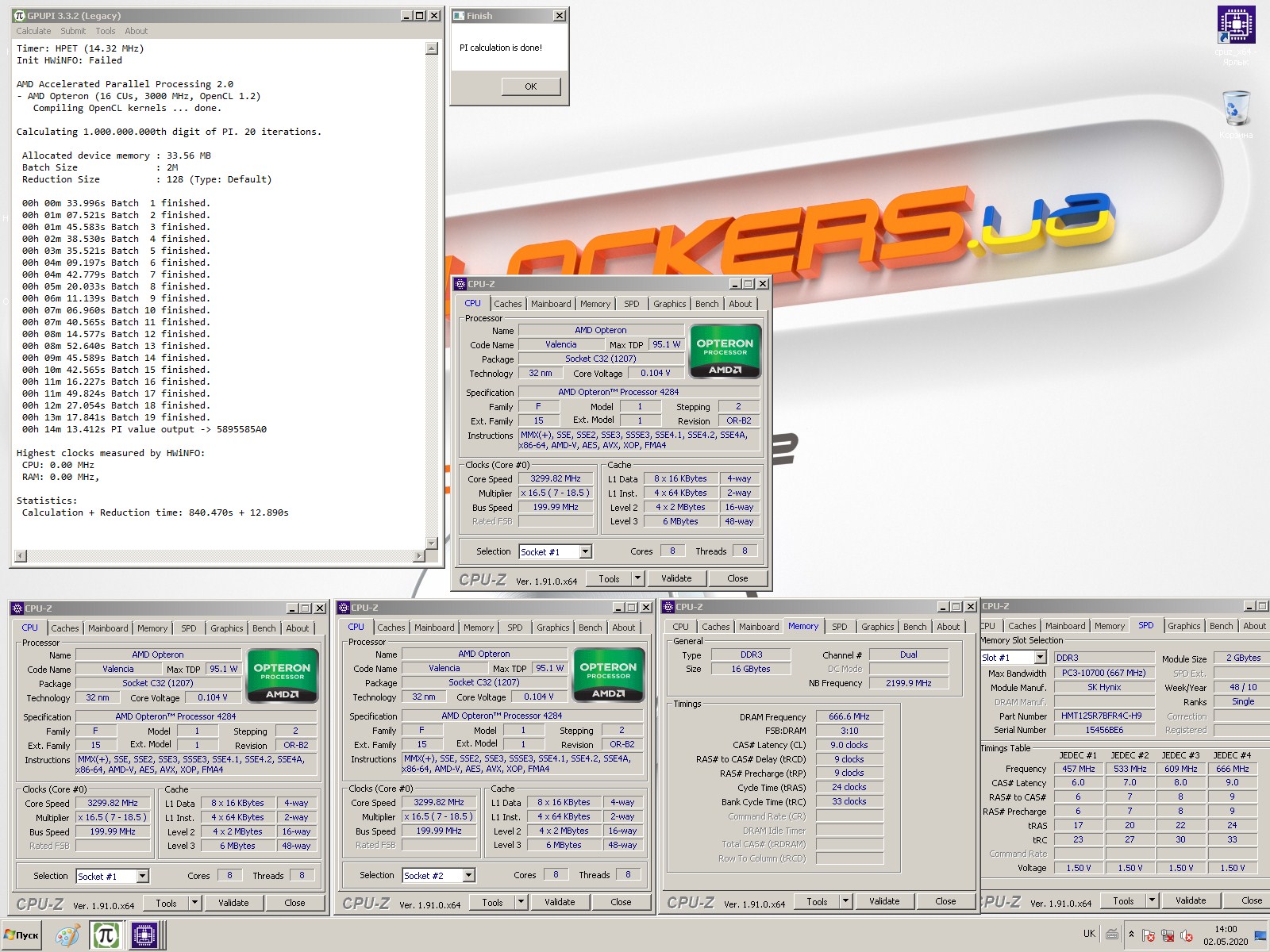The width and height of the screenshot is (1270, 952).
Task: Click Close button in the Memory-tab CPU-Z window
Action: 945,901
